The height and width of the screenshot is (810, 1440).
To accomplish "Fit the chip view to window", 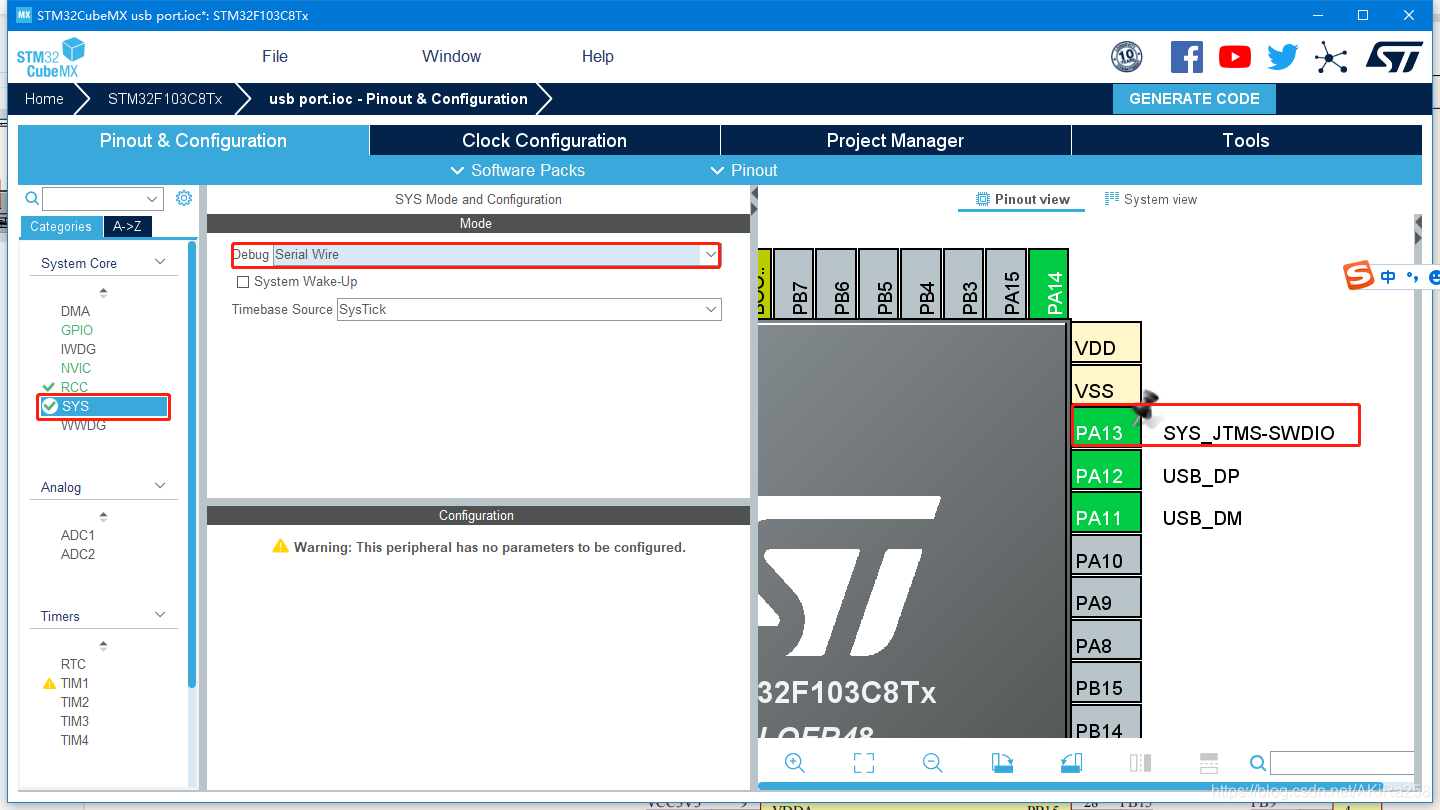I will pos(864,763).
